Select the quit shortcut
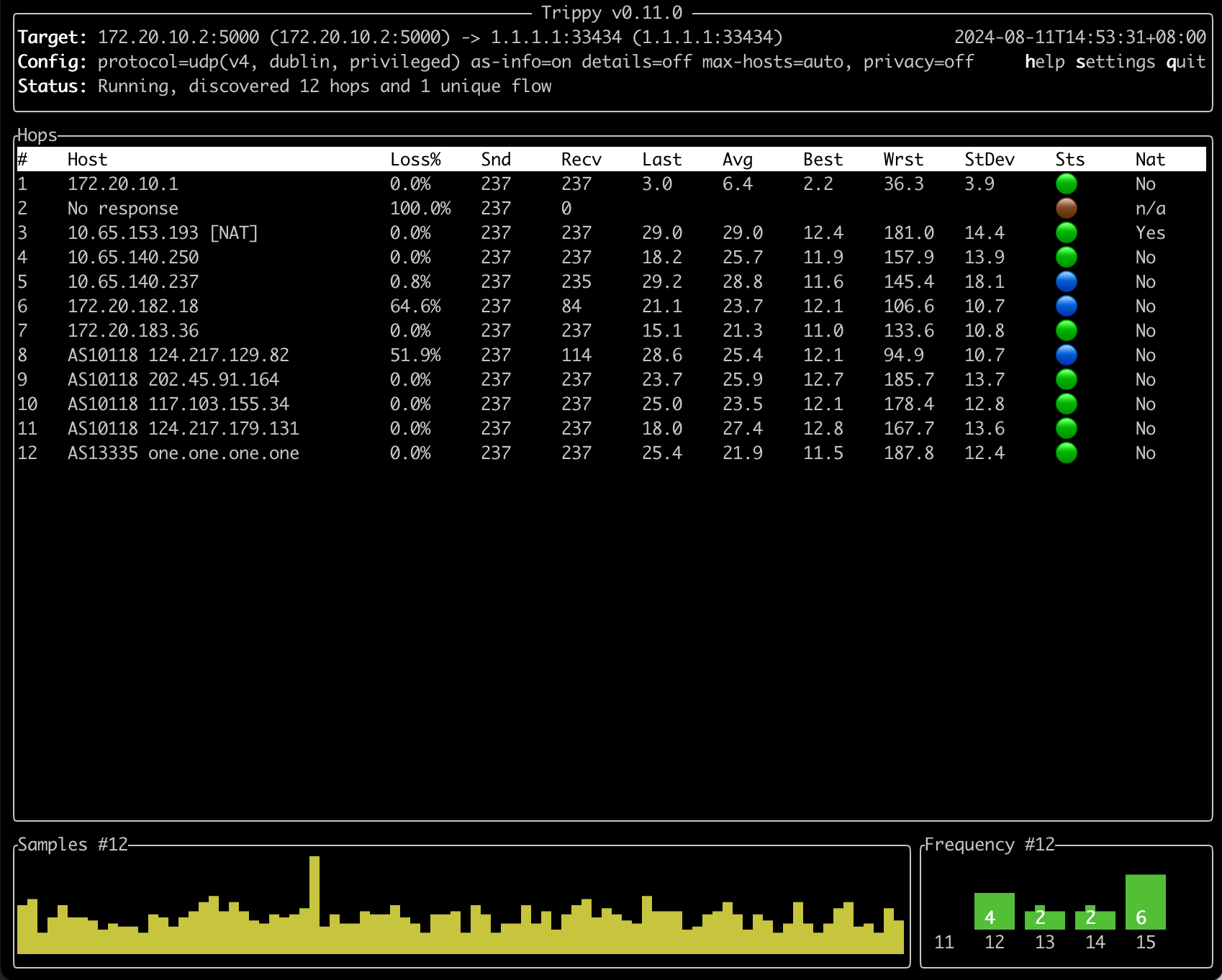This screenshot has height=980, width=1222. (1186, 62)
